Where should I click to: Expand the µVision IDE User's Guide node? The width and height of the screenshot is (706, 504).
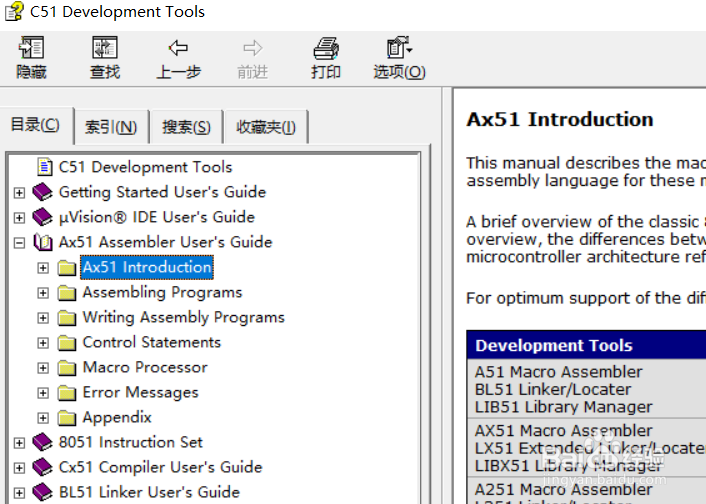[x=19, y=218]
